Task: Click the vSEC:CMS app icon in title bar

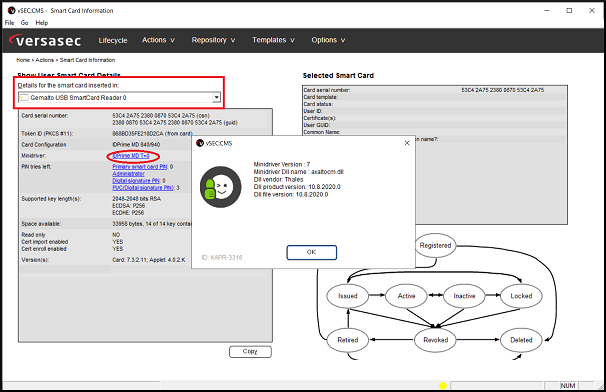Action: [x=12, y=10]
